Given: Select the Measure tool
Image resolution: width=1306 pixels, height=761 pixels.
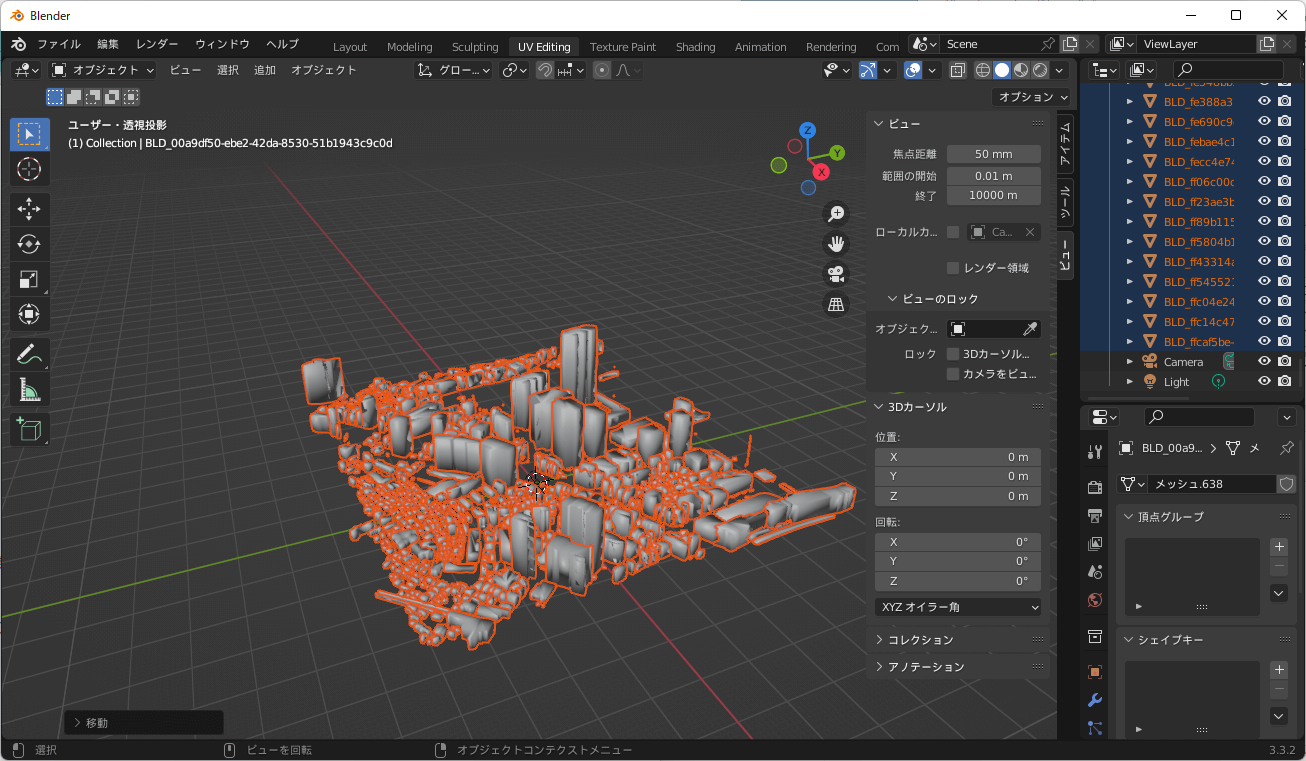Looking at the screenshot, I should coord(29,389).
